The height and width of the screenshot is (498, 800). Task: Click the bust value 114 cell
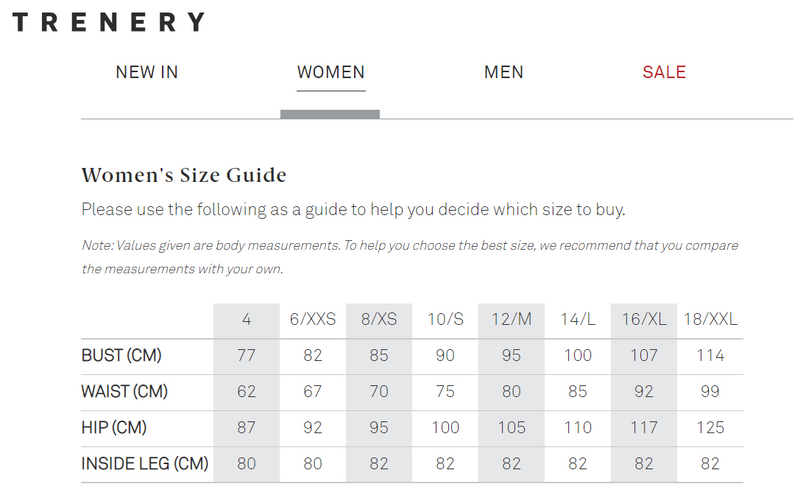(x=710, y=356)
